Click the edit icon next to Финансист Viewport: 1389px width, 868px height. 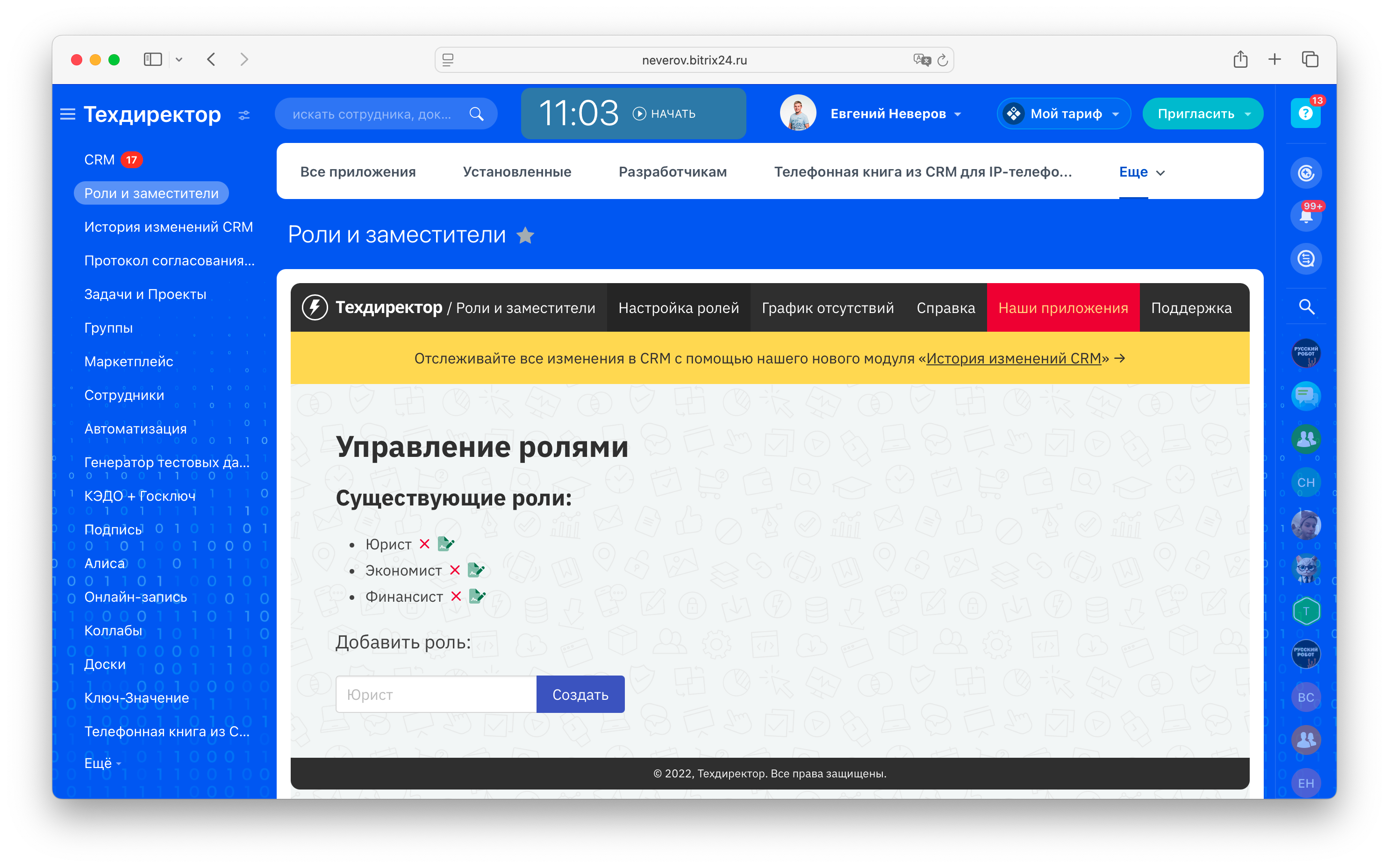pos(477,597)
